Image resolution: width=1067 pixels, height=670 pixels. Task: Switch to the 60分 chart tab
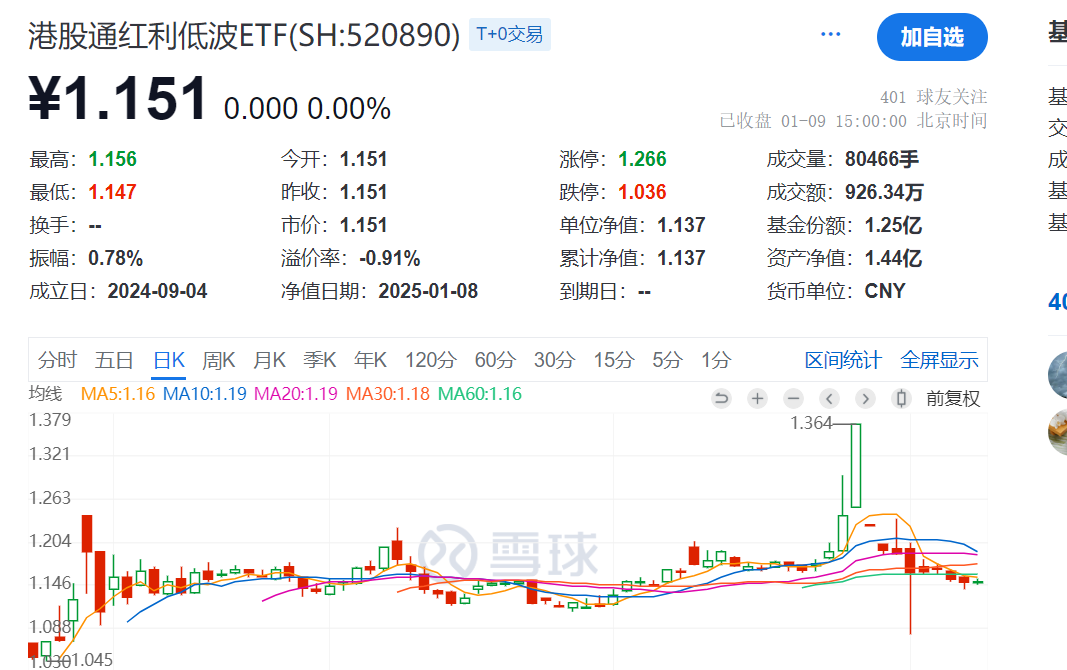point(495,360)
